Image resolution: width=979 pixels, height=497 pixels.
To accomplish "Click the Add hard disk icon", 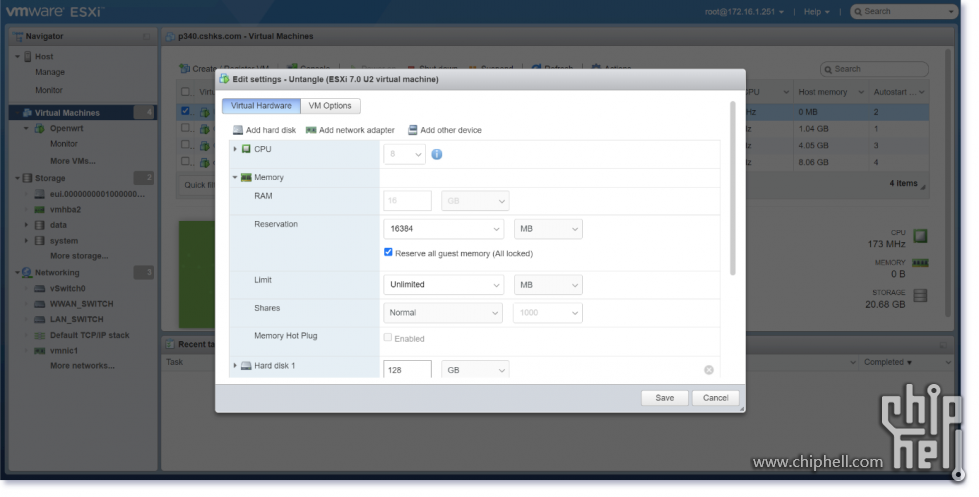I will point(237,130).
